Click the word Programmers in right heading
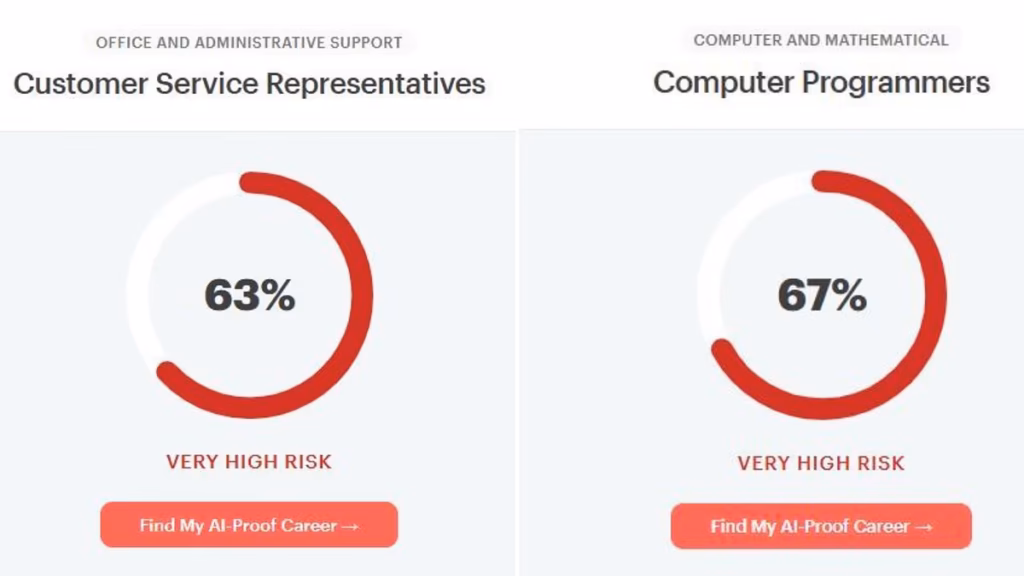The height and width of the screenshot is (576, 1024). (x=896, y=82)
